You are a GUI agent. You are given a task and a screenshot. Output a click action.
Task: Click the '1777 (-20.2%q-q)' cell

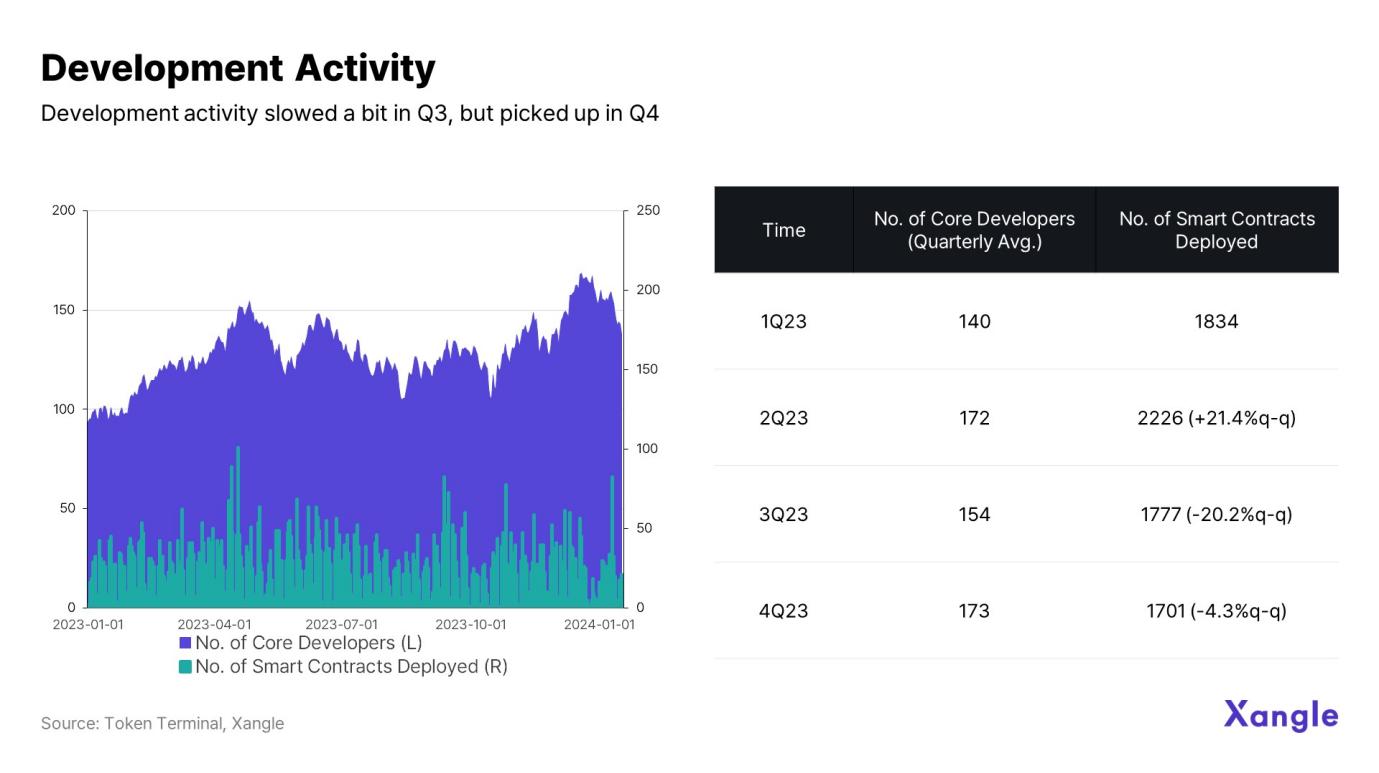pyautogui.click(x=1216, y=514)
